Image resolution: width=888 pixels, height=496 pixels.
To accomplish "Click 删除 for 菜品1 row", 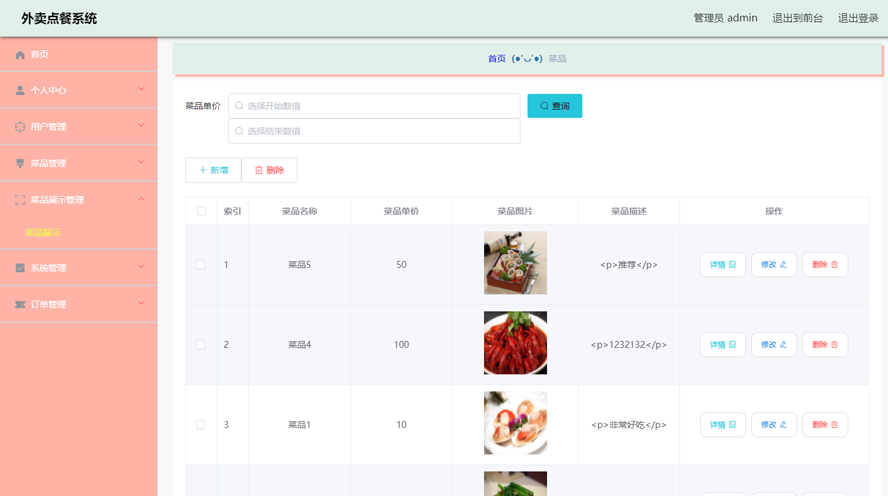I will click(x=825, y=425).
